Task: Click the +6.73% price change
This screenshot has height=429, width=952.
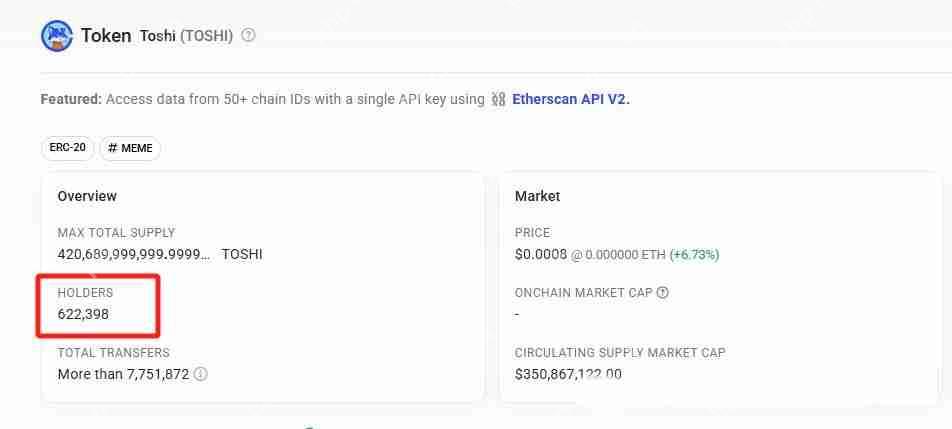Action: pos(694,254)
